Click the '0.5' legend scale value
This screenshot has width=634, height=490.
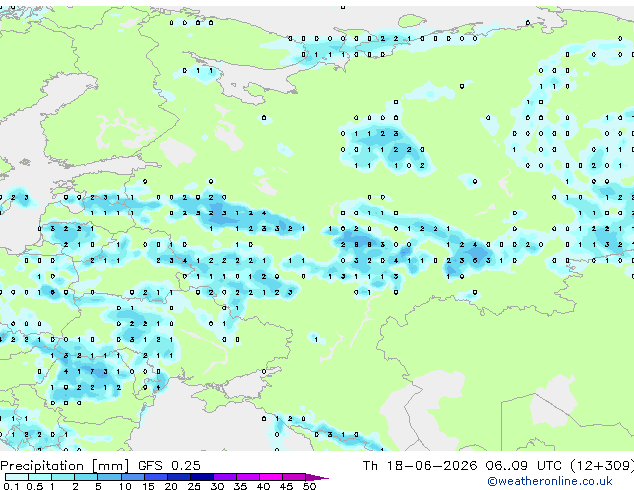[x=34, y=486]
